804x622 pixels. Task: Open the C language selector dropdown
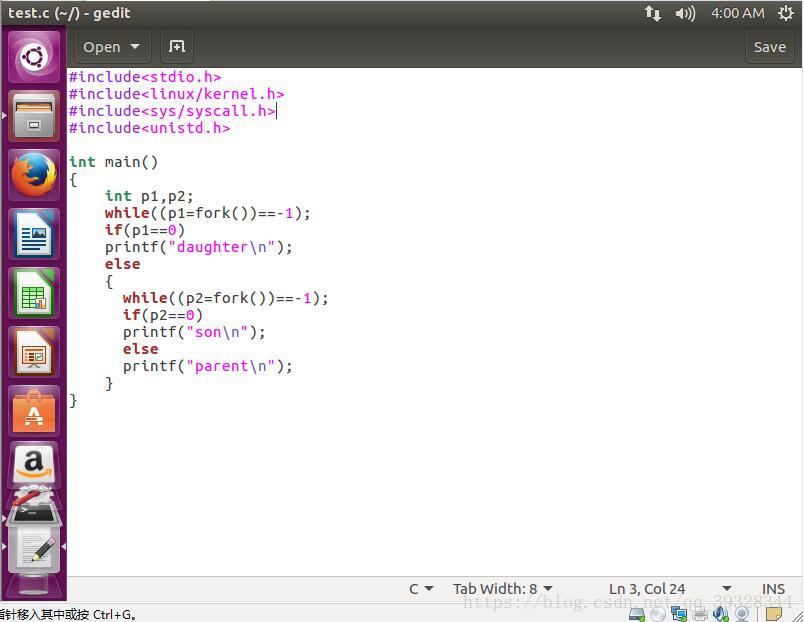[x=421, y=589]
